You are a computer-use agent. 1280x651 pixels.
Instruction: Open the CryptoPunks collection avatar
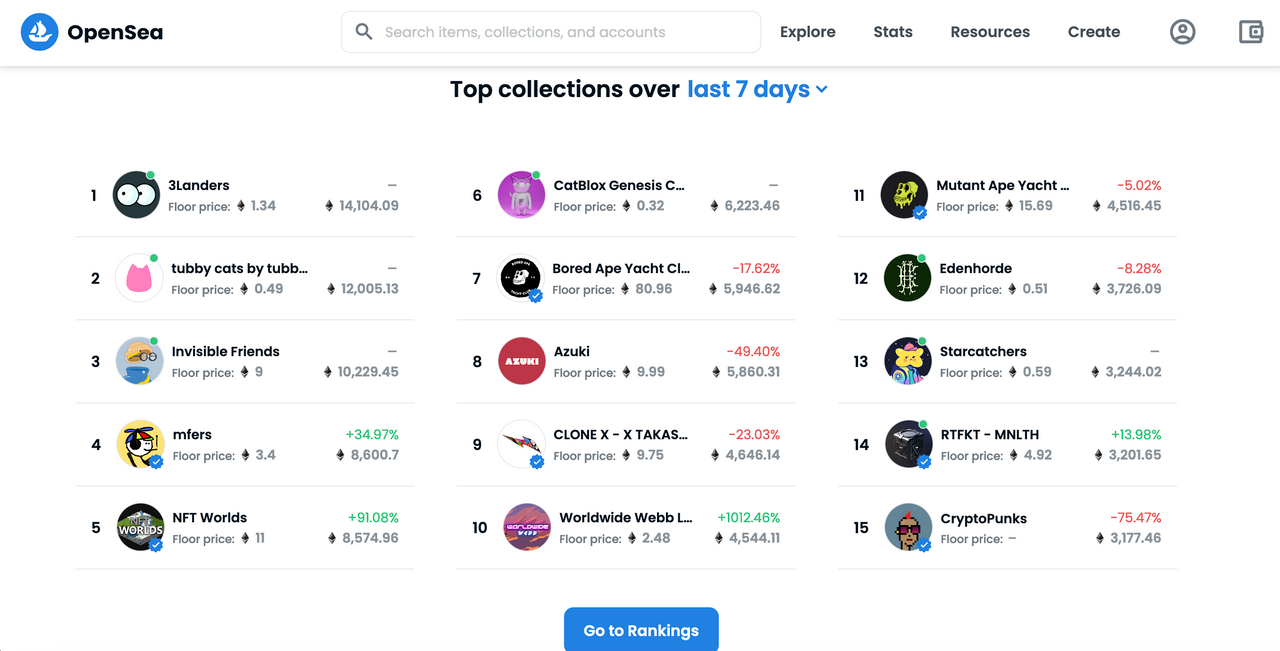tap(909, 527)
